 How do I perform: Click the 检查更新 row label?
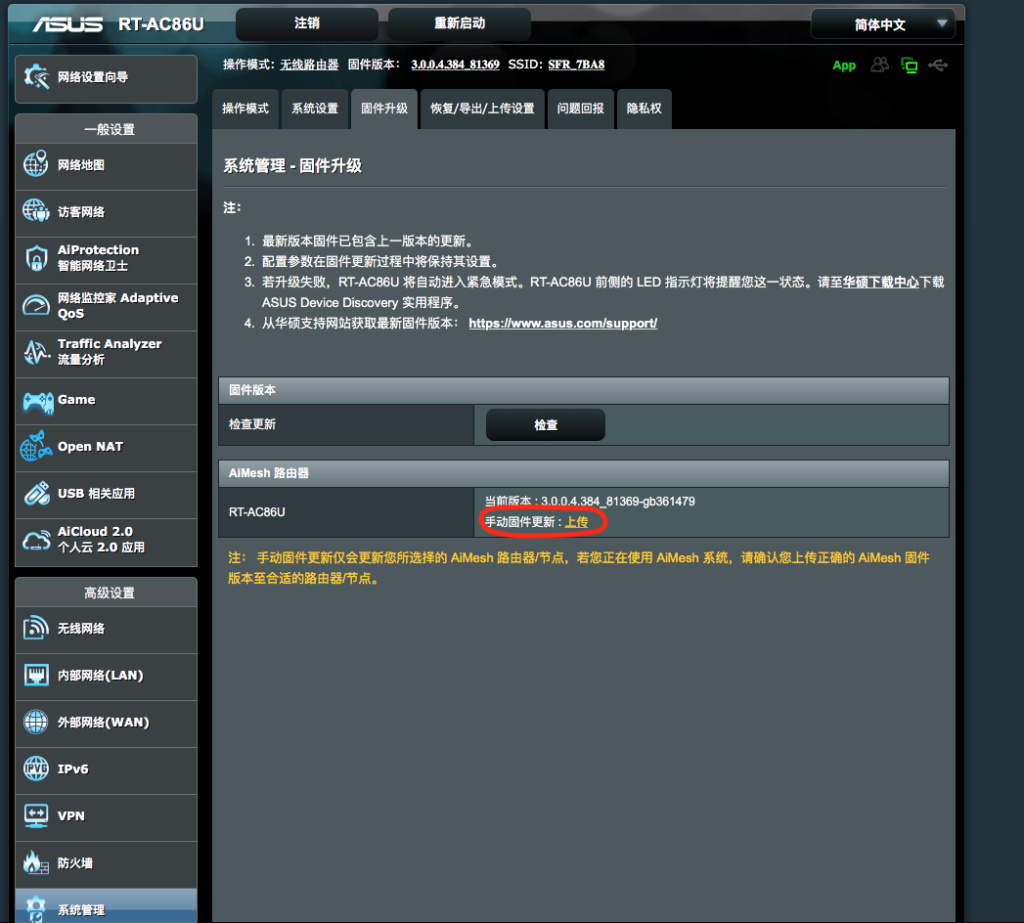click(x=252, y=425)
